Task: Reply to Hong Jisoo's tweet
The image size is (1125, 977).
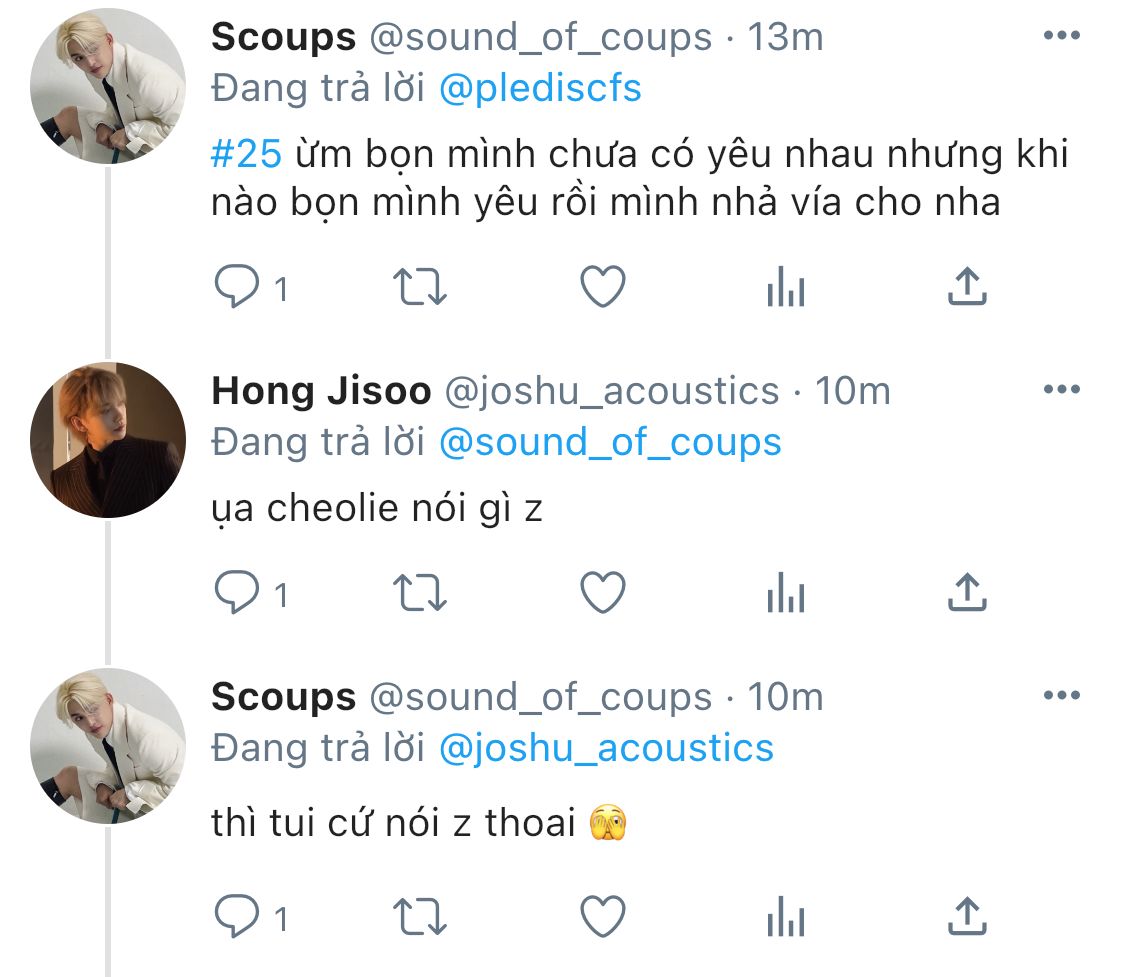Action: [237, 592]
